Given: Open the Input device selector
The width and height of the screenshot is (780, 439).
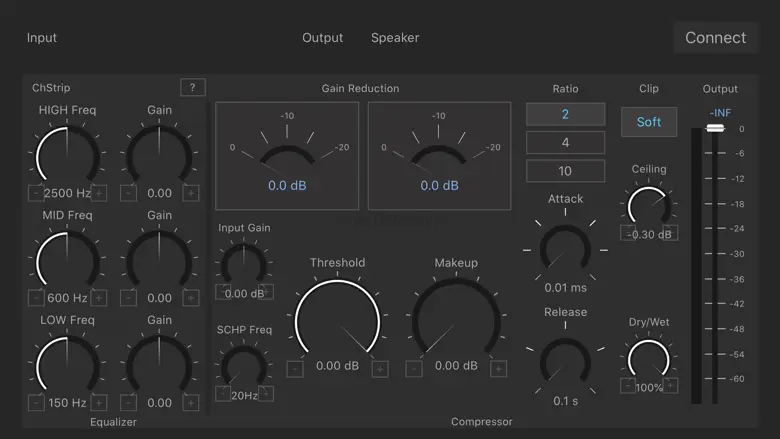Looking at the screenshot, I should pyautogui.click(x=42, y=38).
